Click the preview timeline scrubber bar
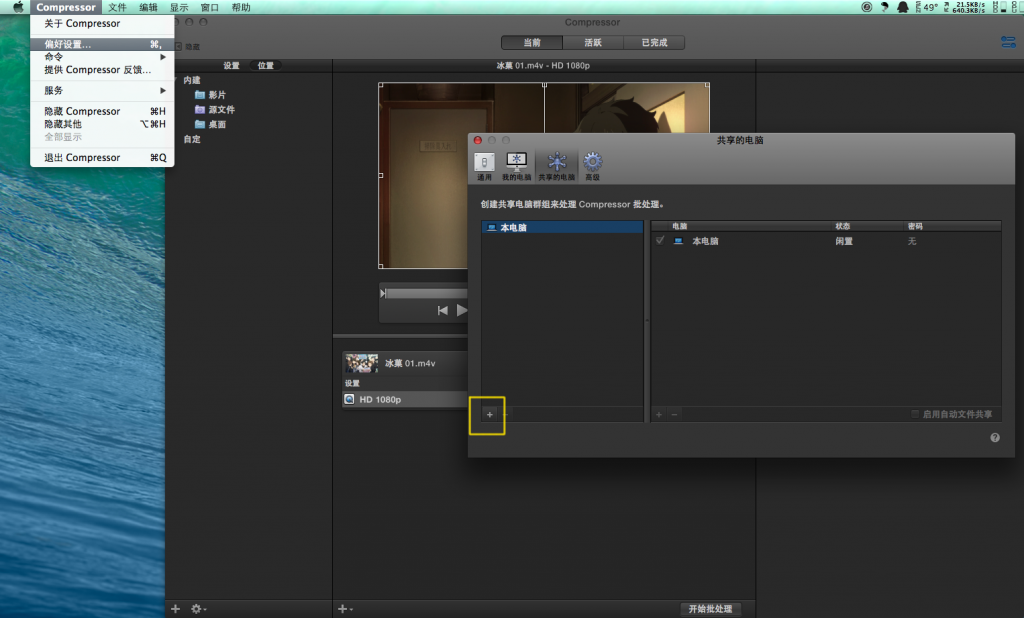The height and width of the screenshot is (618, 1024). click(425, 293)
